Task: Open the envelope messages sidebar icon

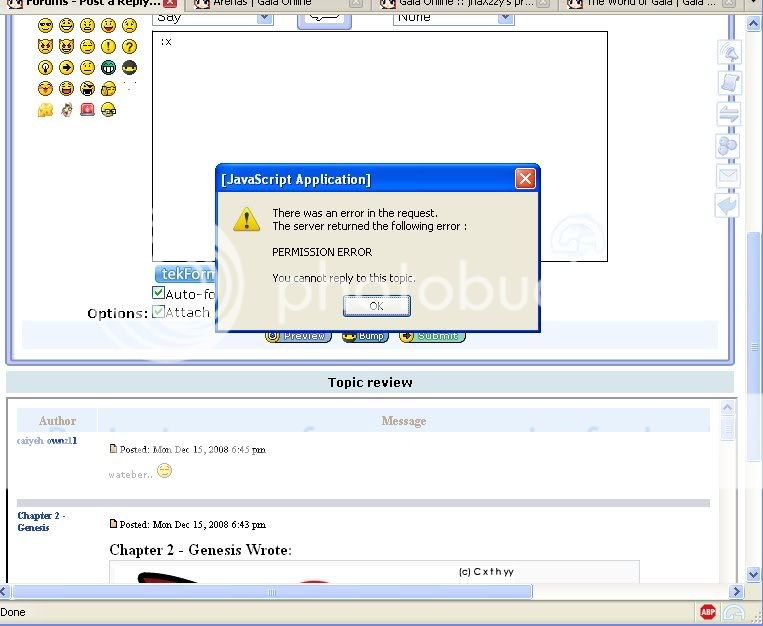Action: (x=728, y=176)
